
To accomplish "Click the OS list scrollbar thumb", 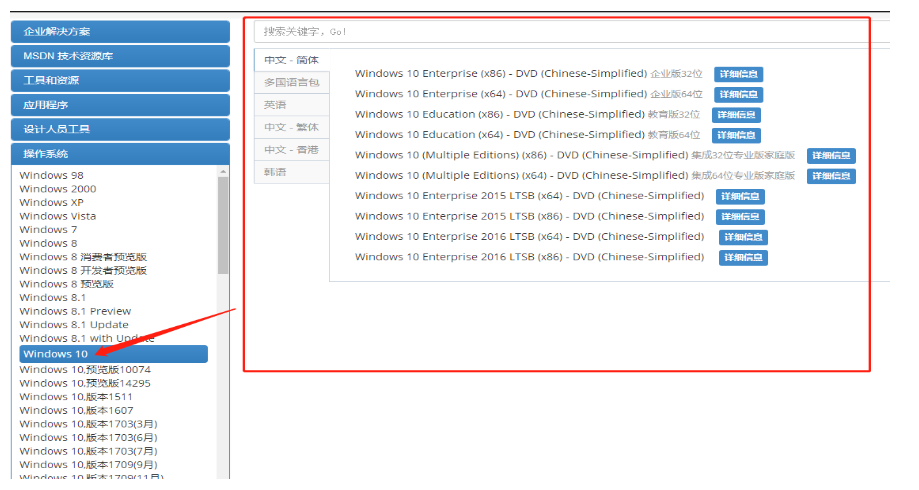I will click(x=223, y=225).
